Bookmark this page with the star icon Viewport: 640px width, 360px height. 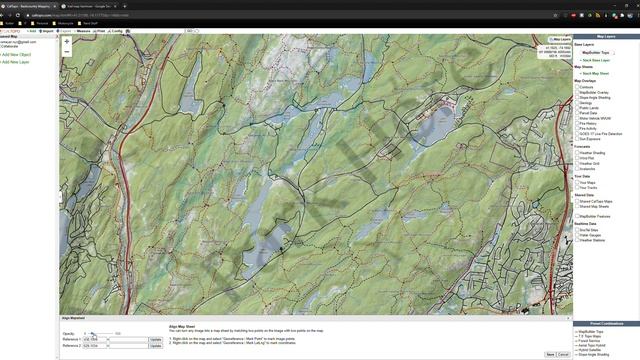pyautogui.click(x=556, y=15)
